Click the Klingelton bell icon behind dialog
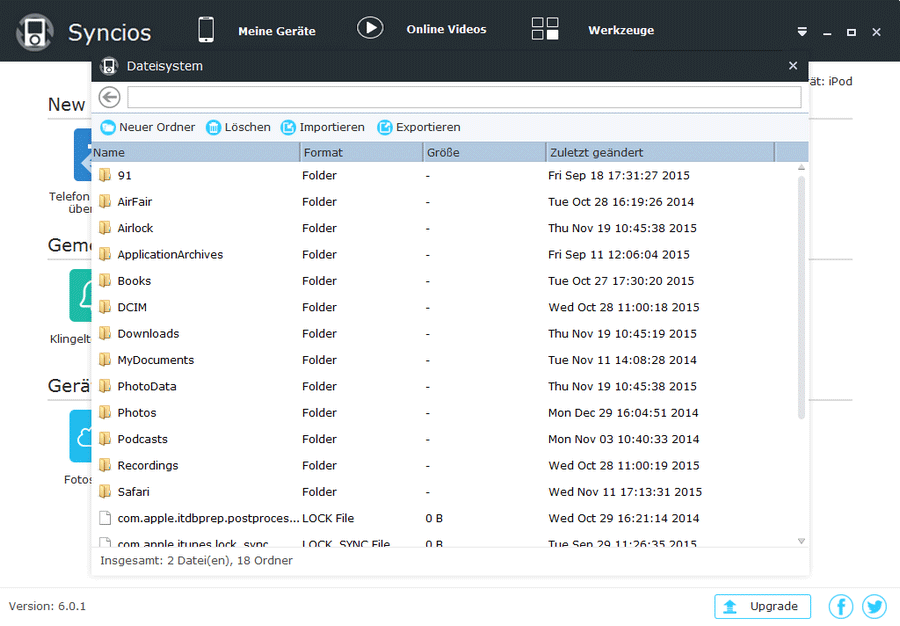 (81, 295)
